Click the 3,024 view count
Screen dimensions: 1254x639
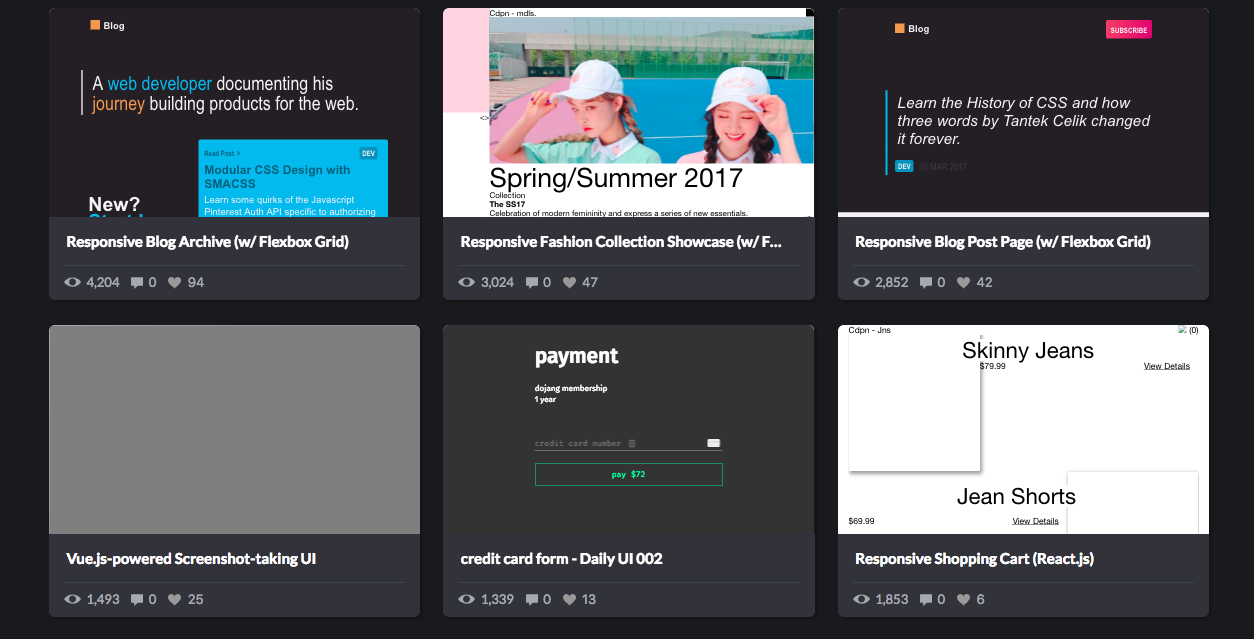point(497,283)
